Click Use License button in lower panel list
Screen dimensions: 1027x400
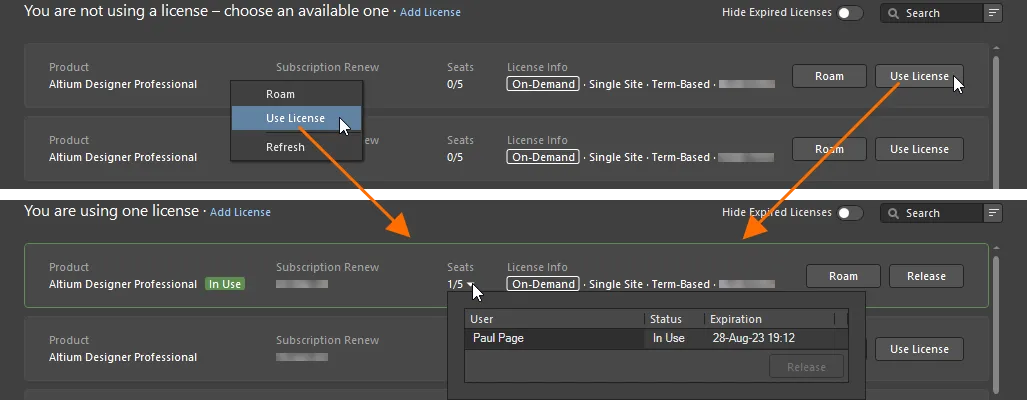coord(919,349)
